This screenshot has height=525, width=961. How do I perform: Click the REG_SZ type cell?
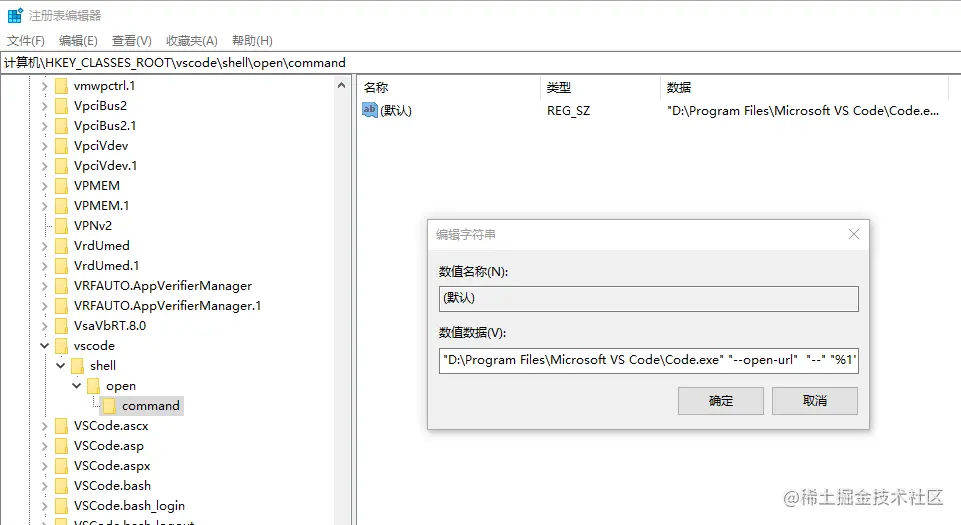point(568,111)
